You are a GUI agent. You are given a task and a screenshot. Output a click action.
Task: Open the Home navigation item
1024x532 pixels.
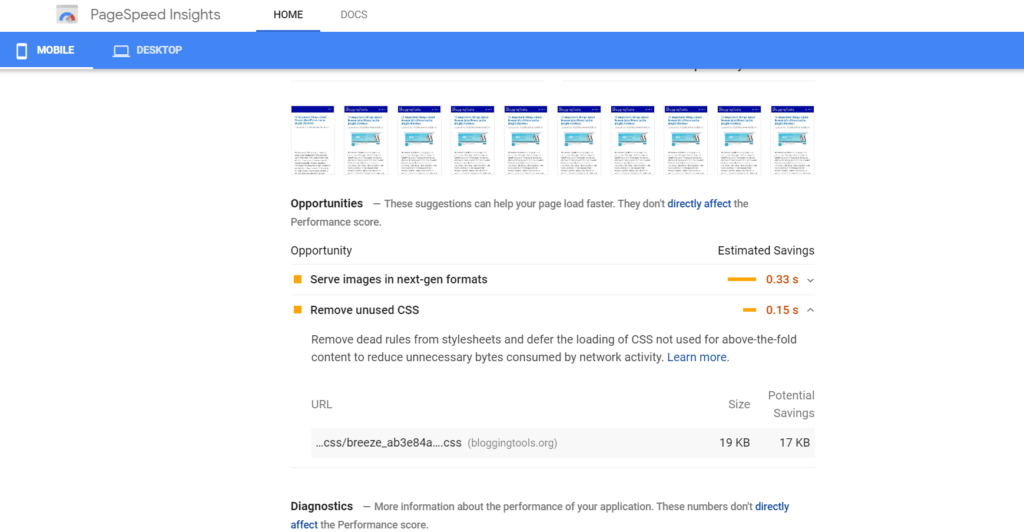pos(287,15)
